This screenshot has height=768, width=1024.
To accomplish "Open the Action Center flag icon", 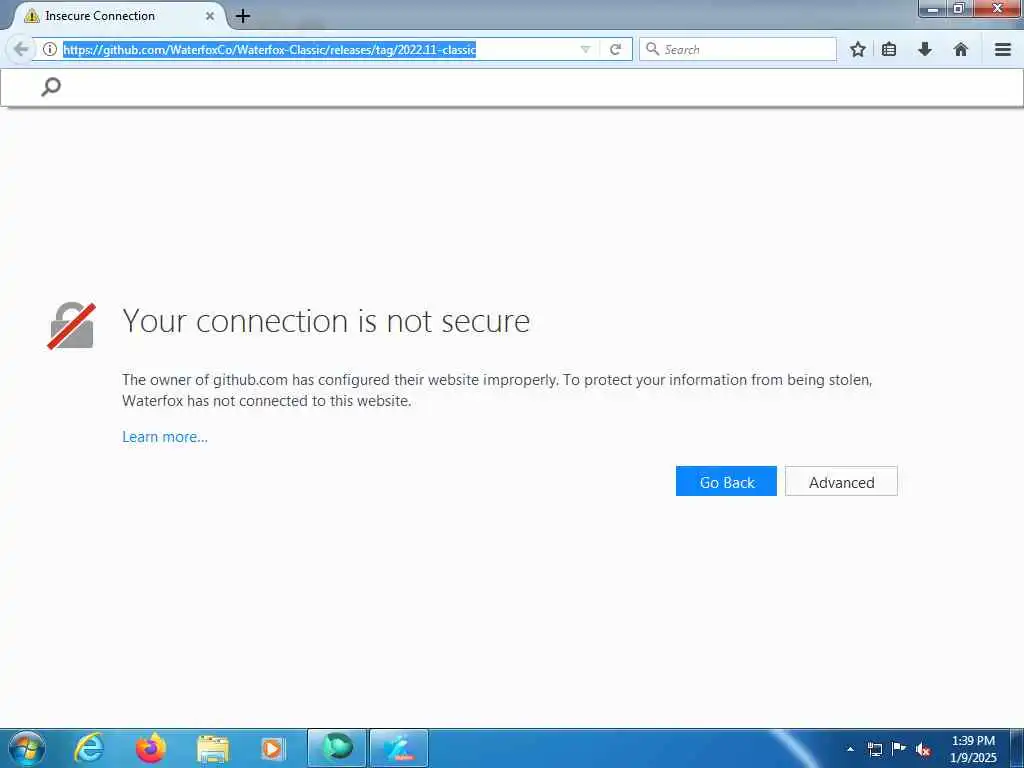I will (x=899, y=748).
